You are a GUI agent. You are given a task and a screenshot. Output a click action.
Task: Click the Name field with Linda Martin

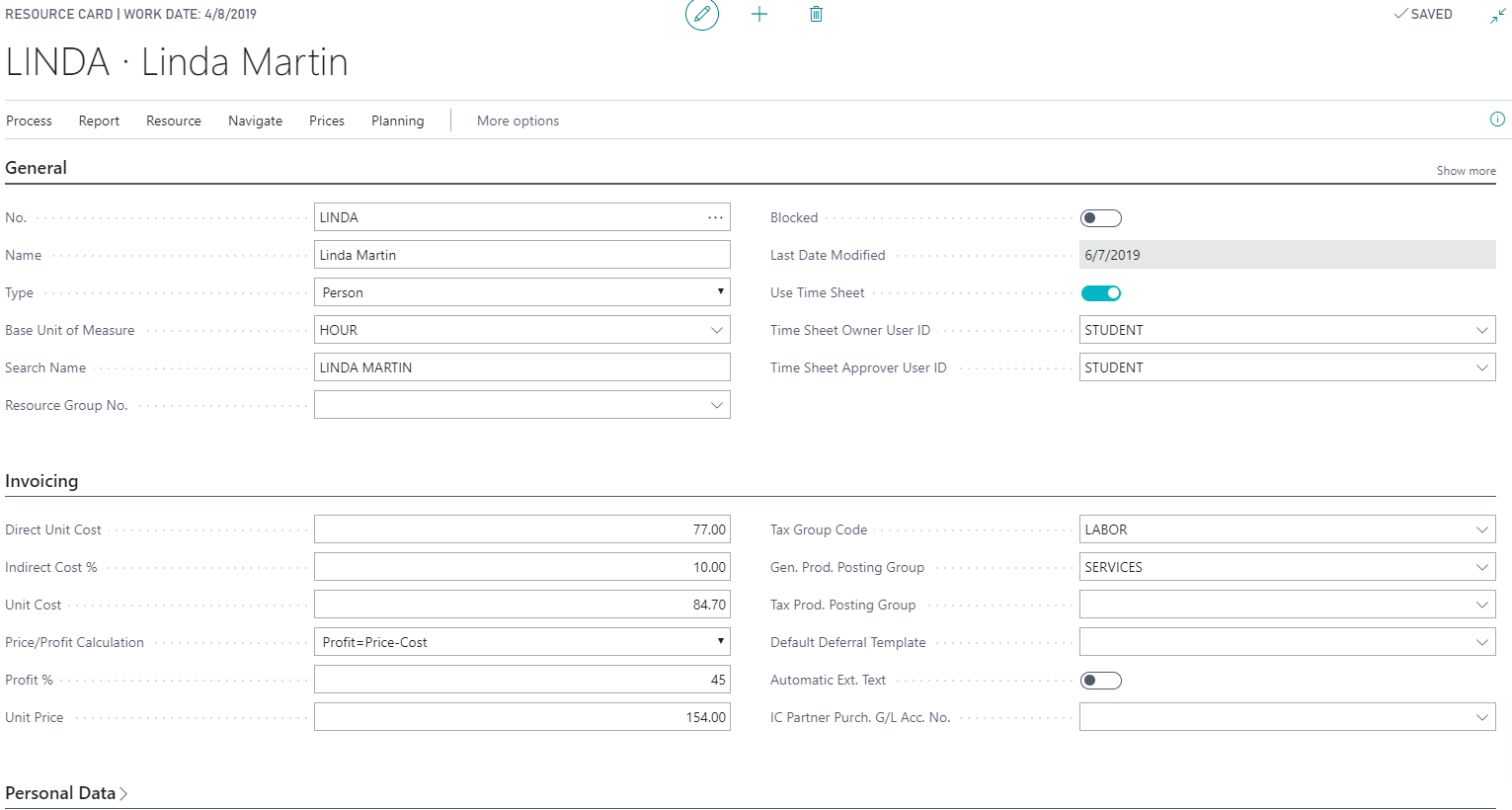pyautogui.click(x=522, y=255)
